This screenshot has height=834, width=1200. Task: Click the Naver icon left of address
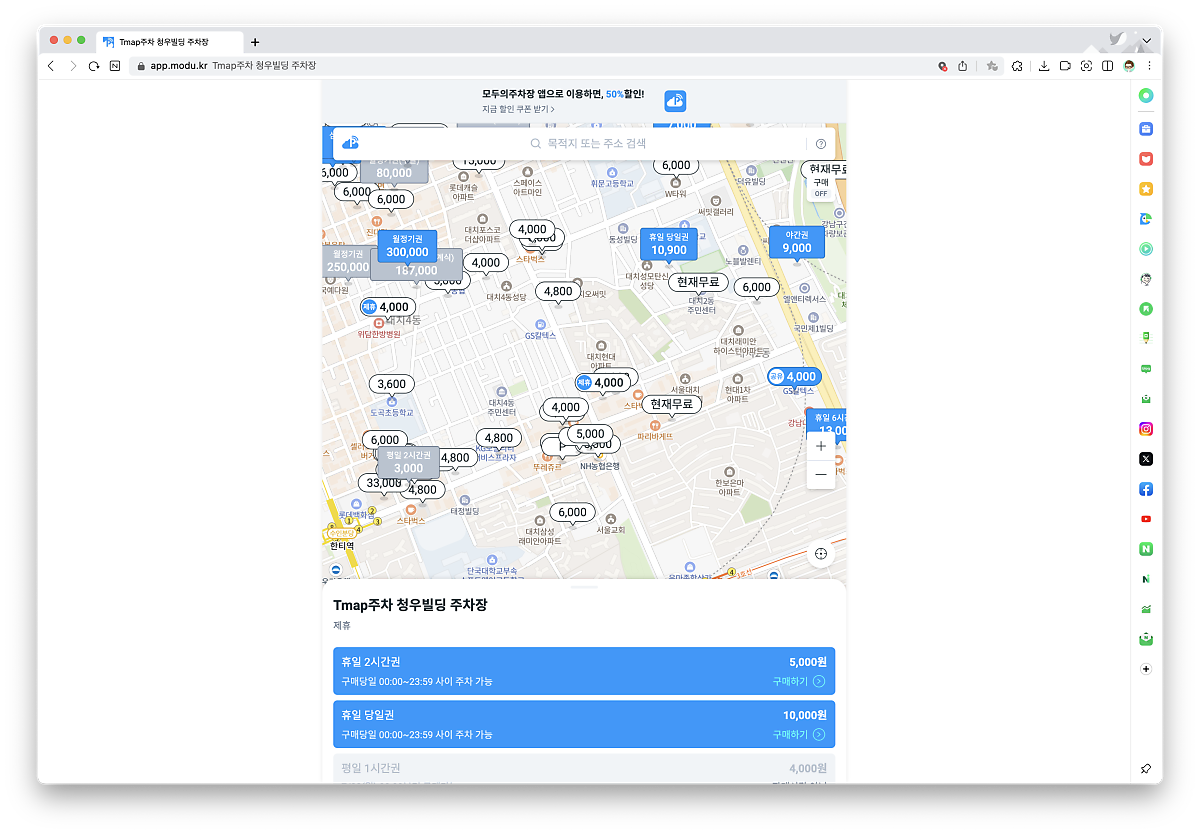(115, 66)
